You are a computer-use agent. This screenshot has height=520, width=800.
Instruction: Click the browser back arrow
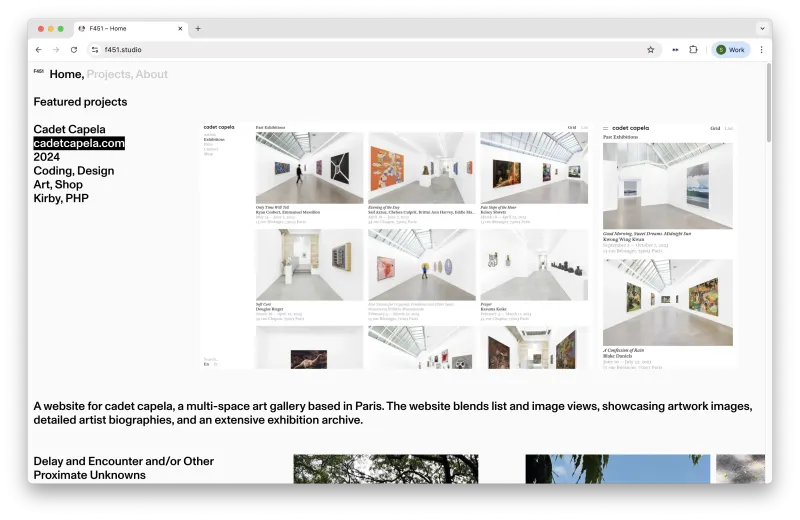pos(39,49)
